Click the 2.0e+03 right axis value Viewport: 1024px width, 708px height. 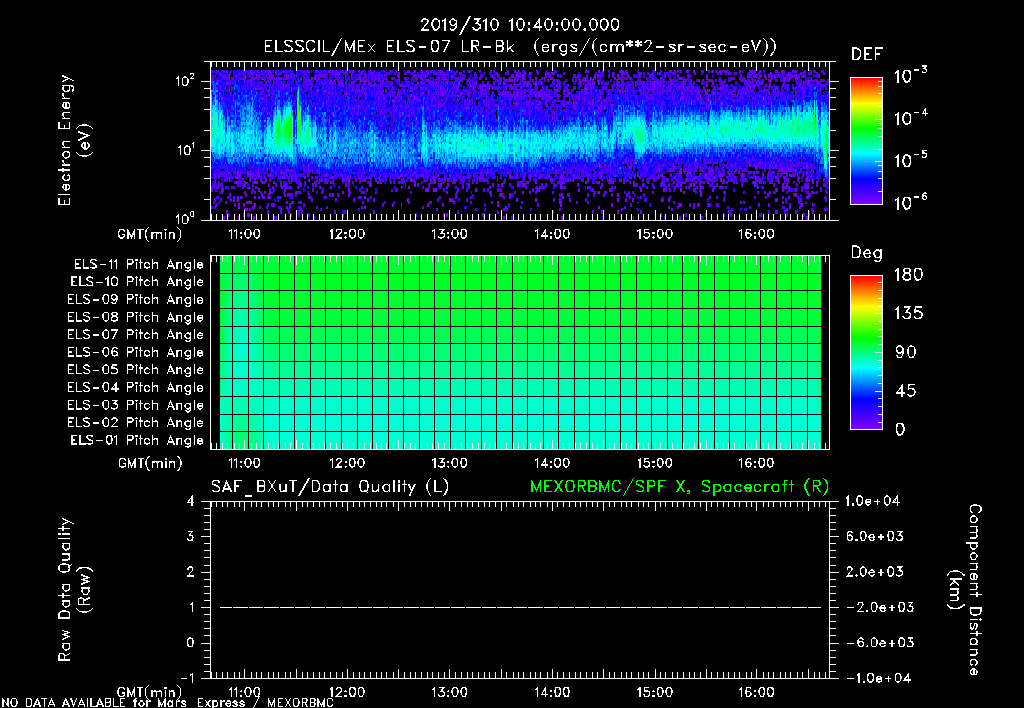click(x=875, y=572)
